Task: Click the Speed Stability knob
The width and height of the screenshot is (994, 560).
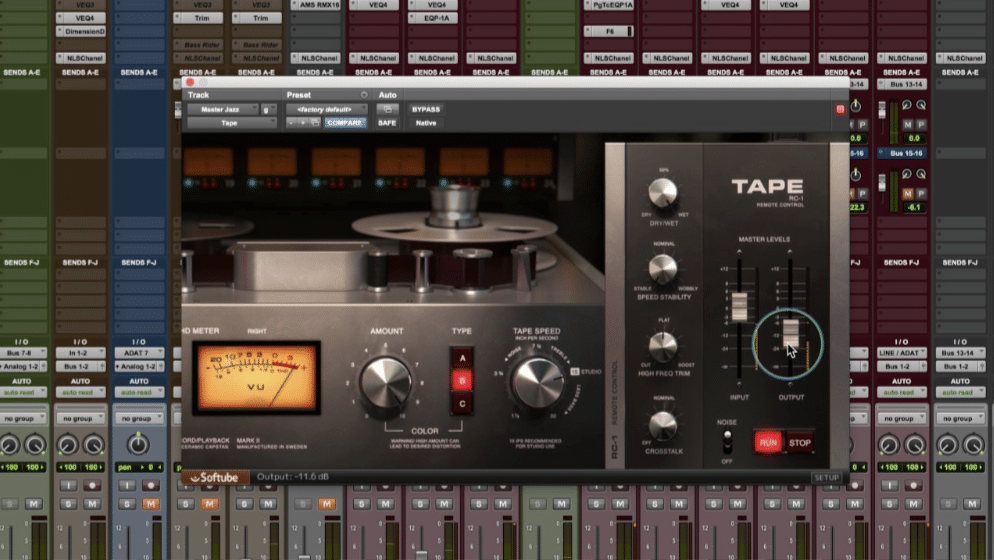Action: tap(662, 269)
